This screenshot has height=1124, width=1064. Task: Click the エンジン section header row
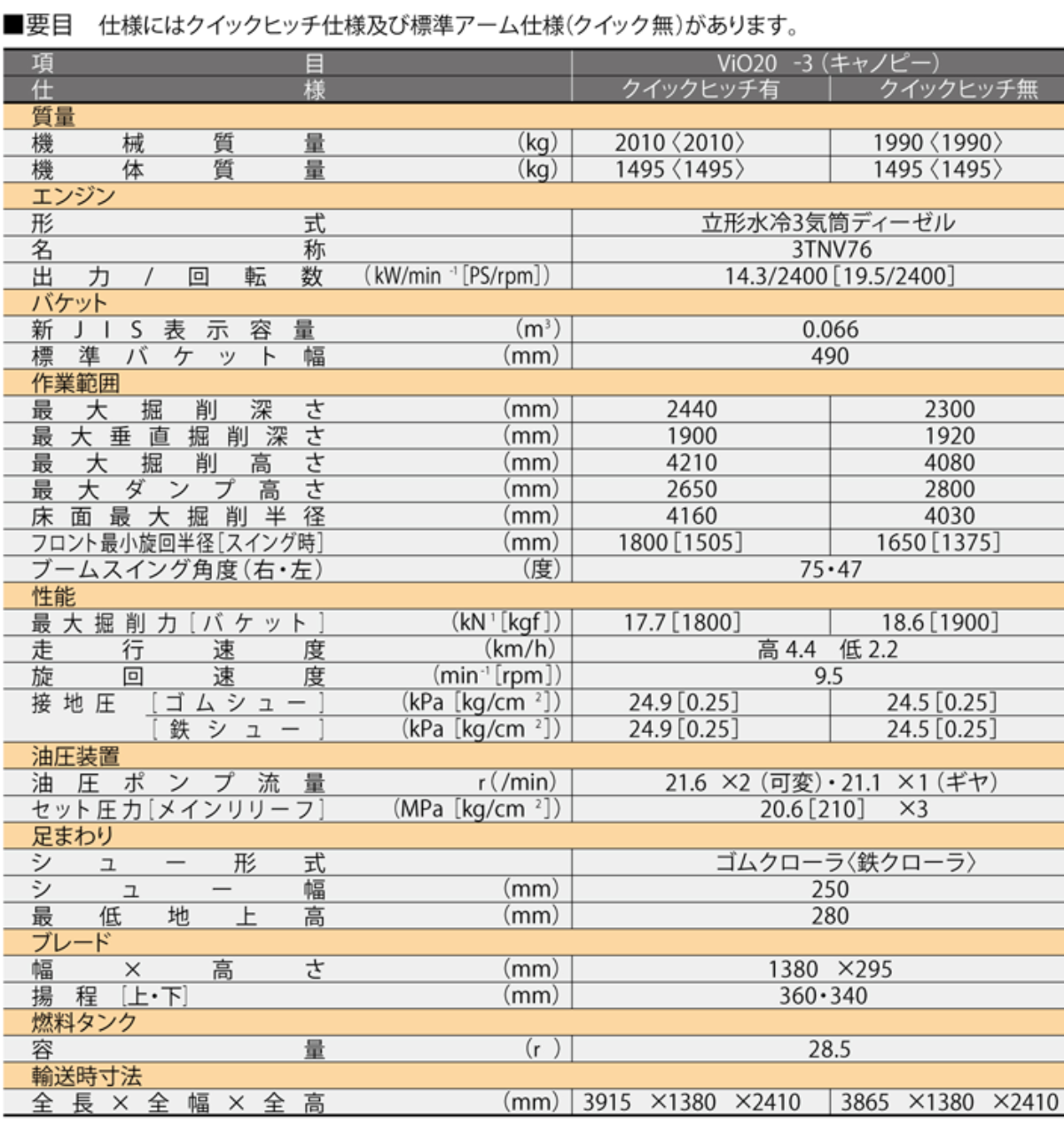point(73,196)
